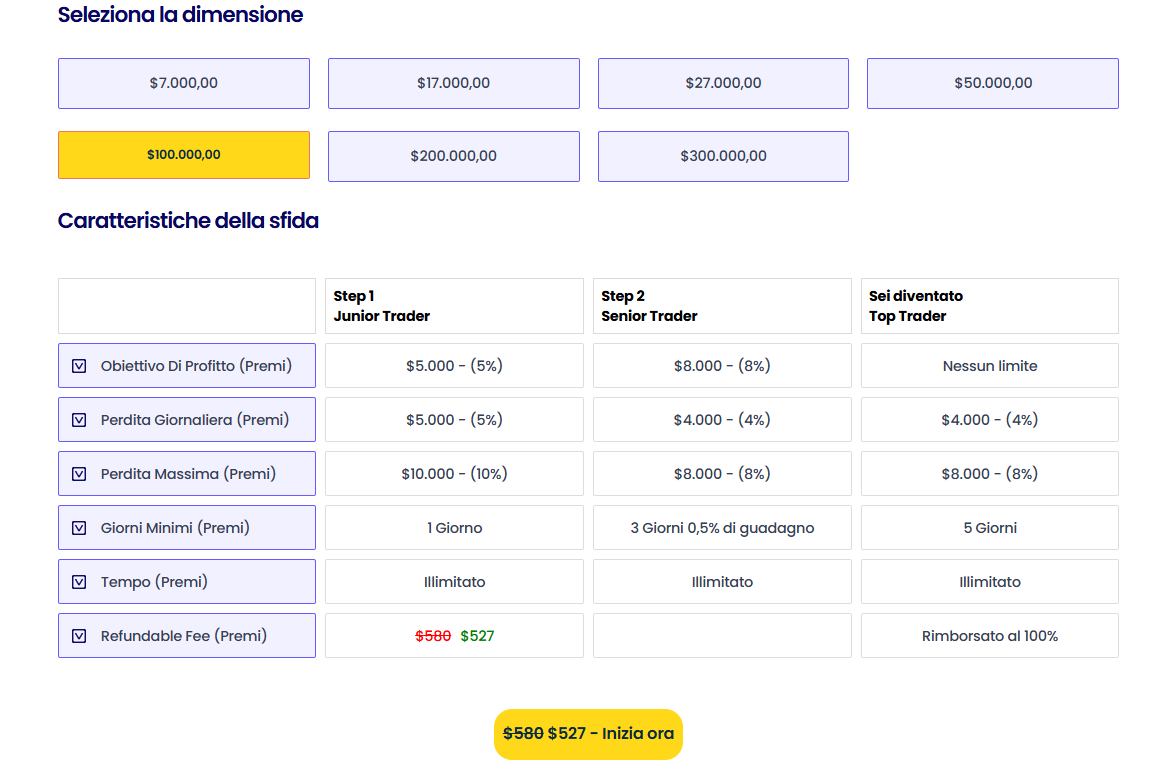This screenshot has height=769, width=1175.
Task: Click chevron icon beside Giorni Minimi
Action: point(79,528)
